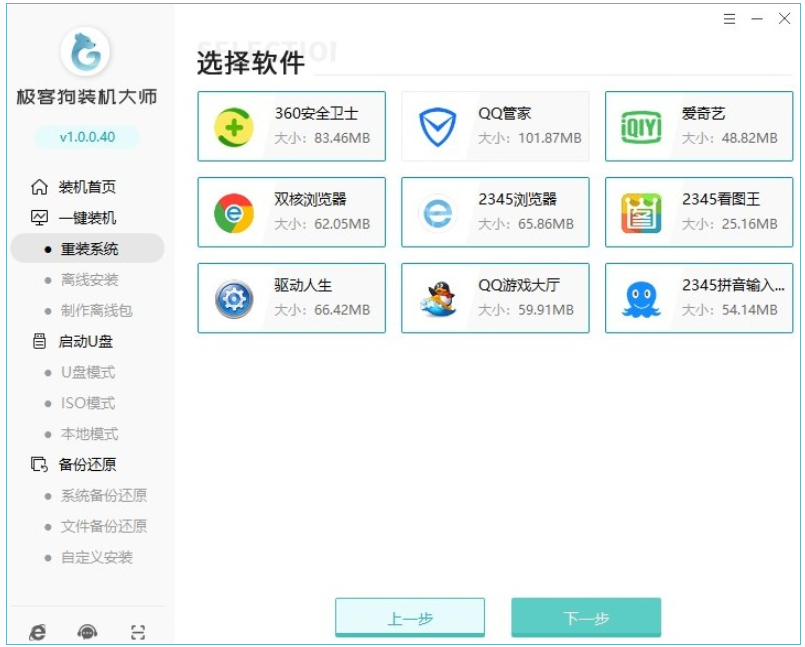
Task: Open 文件备份还原 in the sidebar
Action: (x=104, y=526)
